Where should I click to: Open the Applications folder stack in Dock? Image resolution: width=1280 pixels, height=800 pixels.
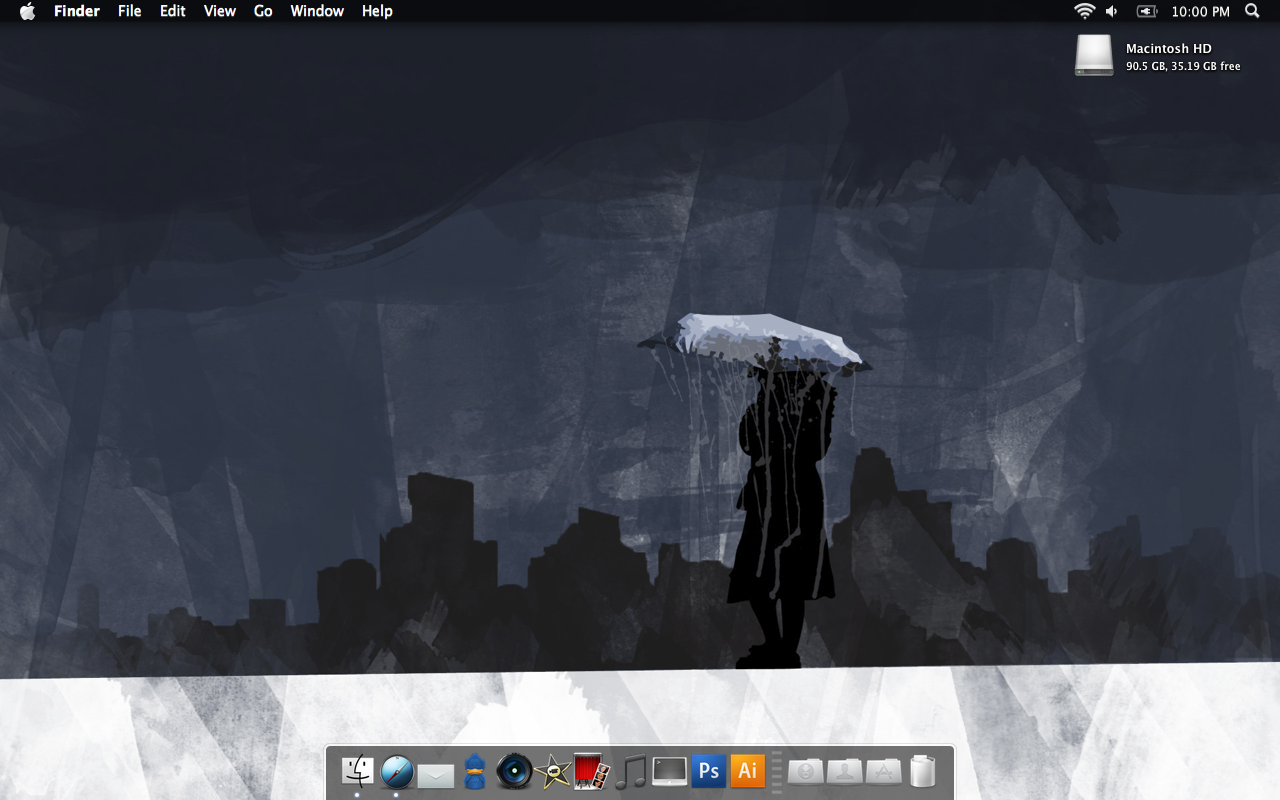point(884,772)
